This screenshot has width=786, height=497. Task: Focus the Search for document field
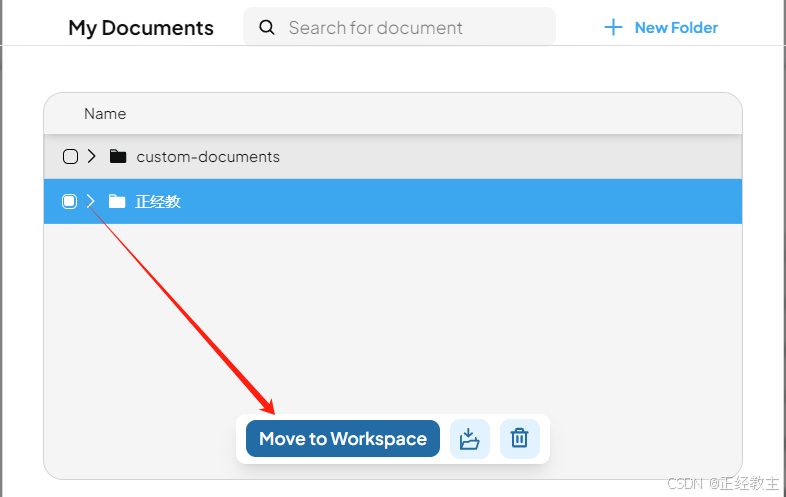coord(400,27)
